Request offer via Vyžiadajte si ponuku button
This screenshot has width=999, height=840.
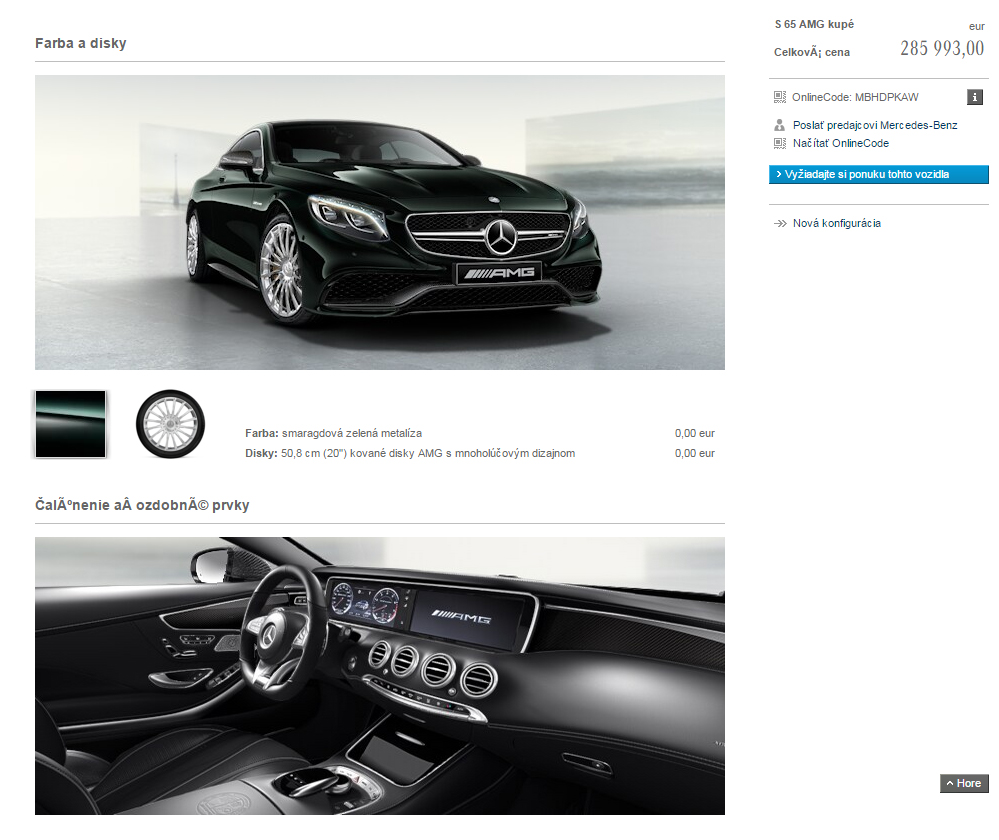(878, 174)
